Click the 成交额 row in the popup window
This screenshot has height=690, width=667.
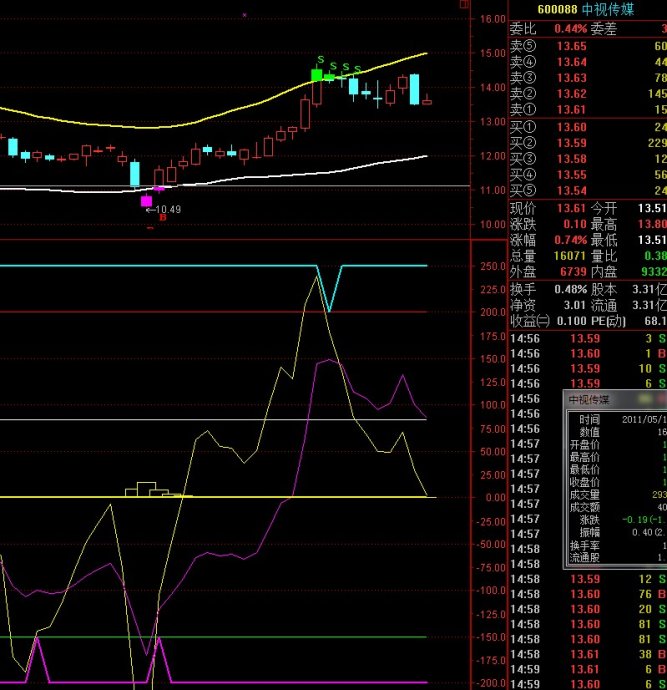[617, 507]
